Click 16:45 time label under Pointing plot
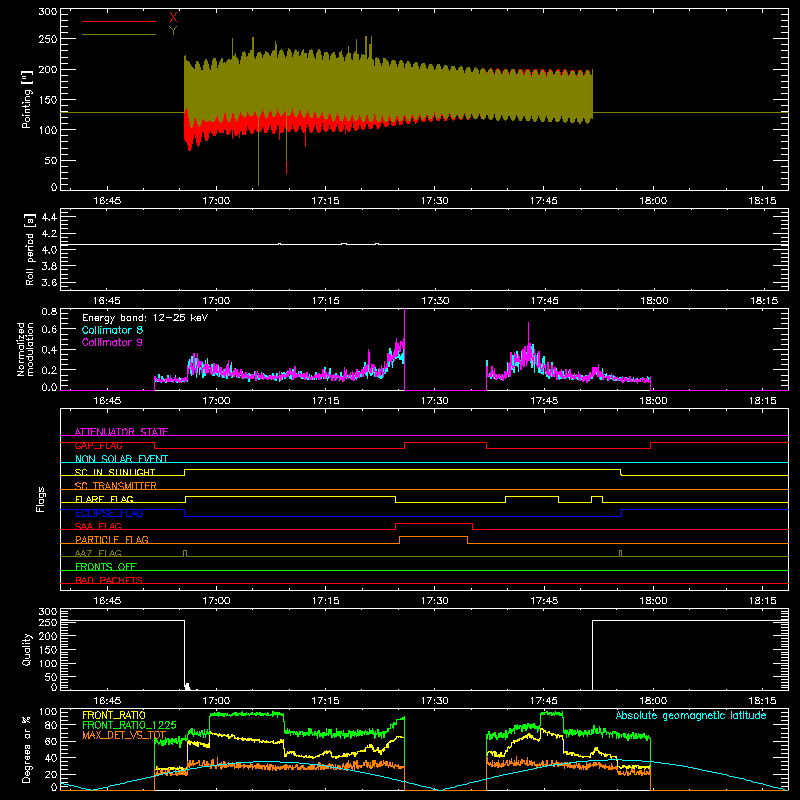This screenshot has height=800, width=800. pyautogui.click(x=107, y=201)
